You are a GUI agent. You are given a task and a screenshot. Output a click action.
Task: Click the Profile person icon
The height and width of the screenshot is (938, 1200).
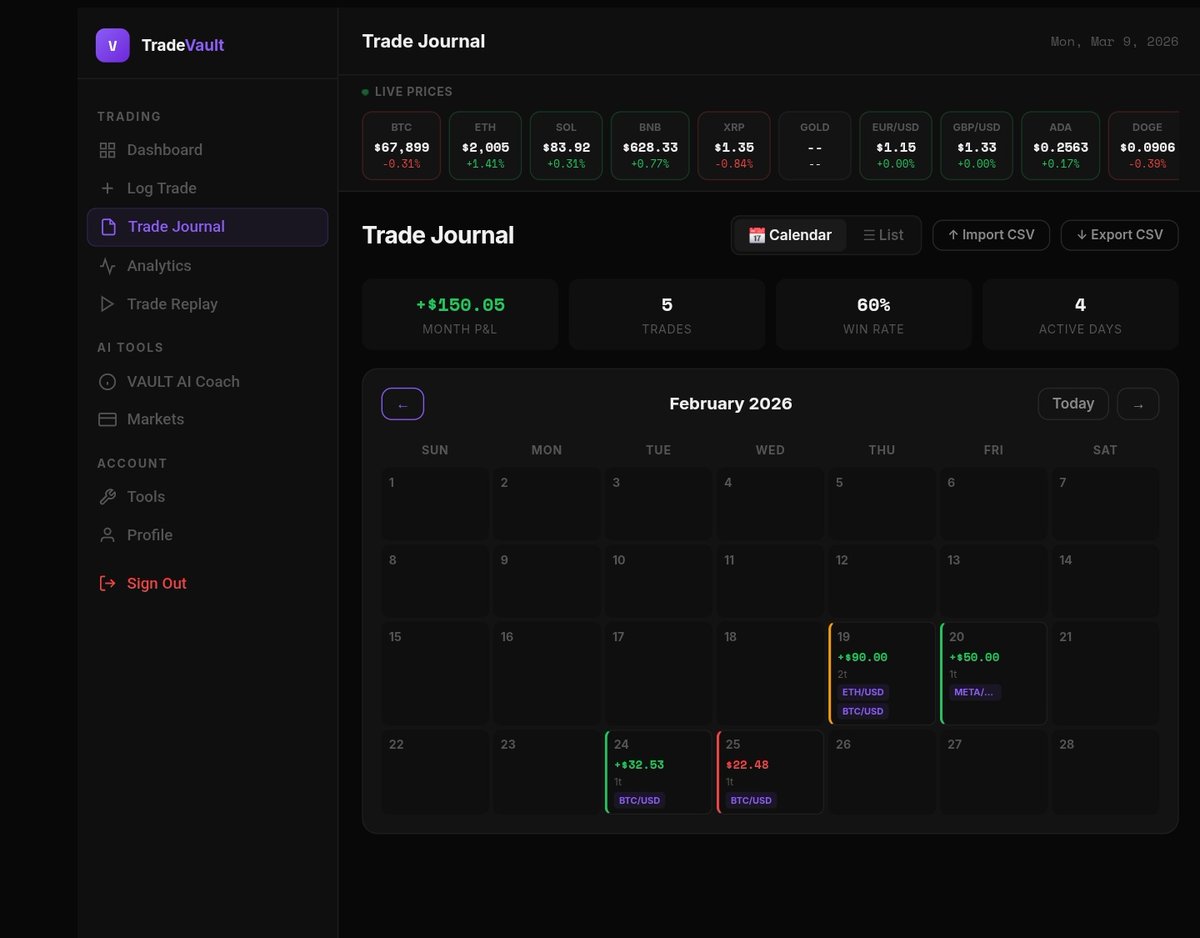(107, 535)
